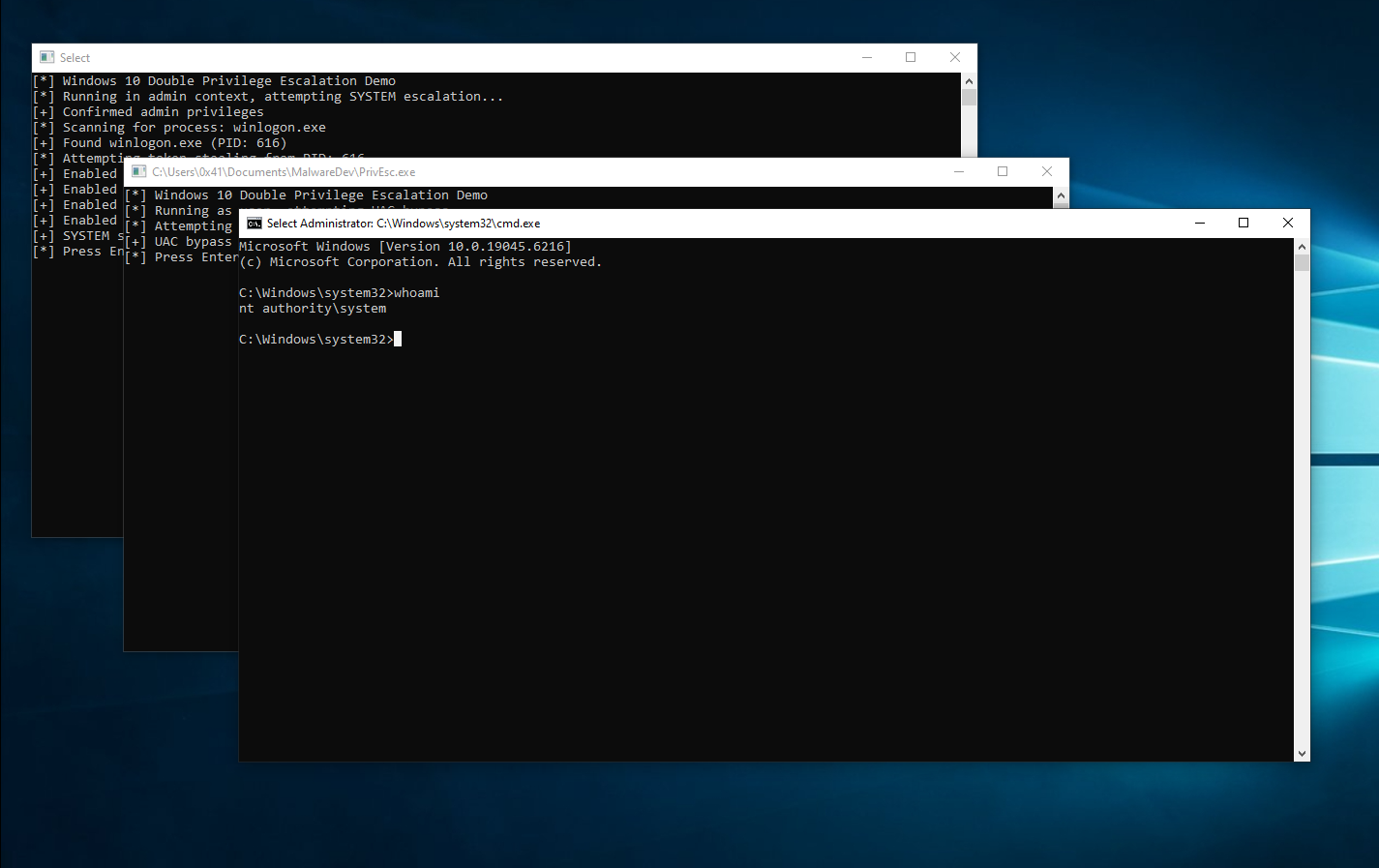The height and width of the screenshot is (868, 1379).
Task: Click "Running in admin context, attempting SYSTEM escalation..." line
Action: pos(284,97)
